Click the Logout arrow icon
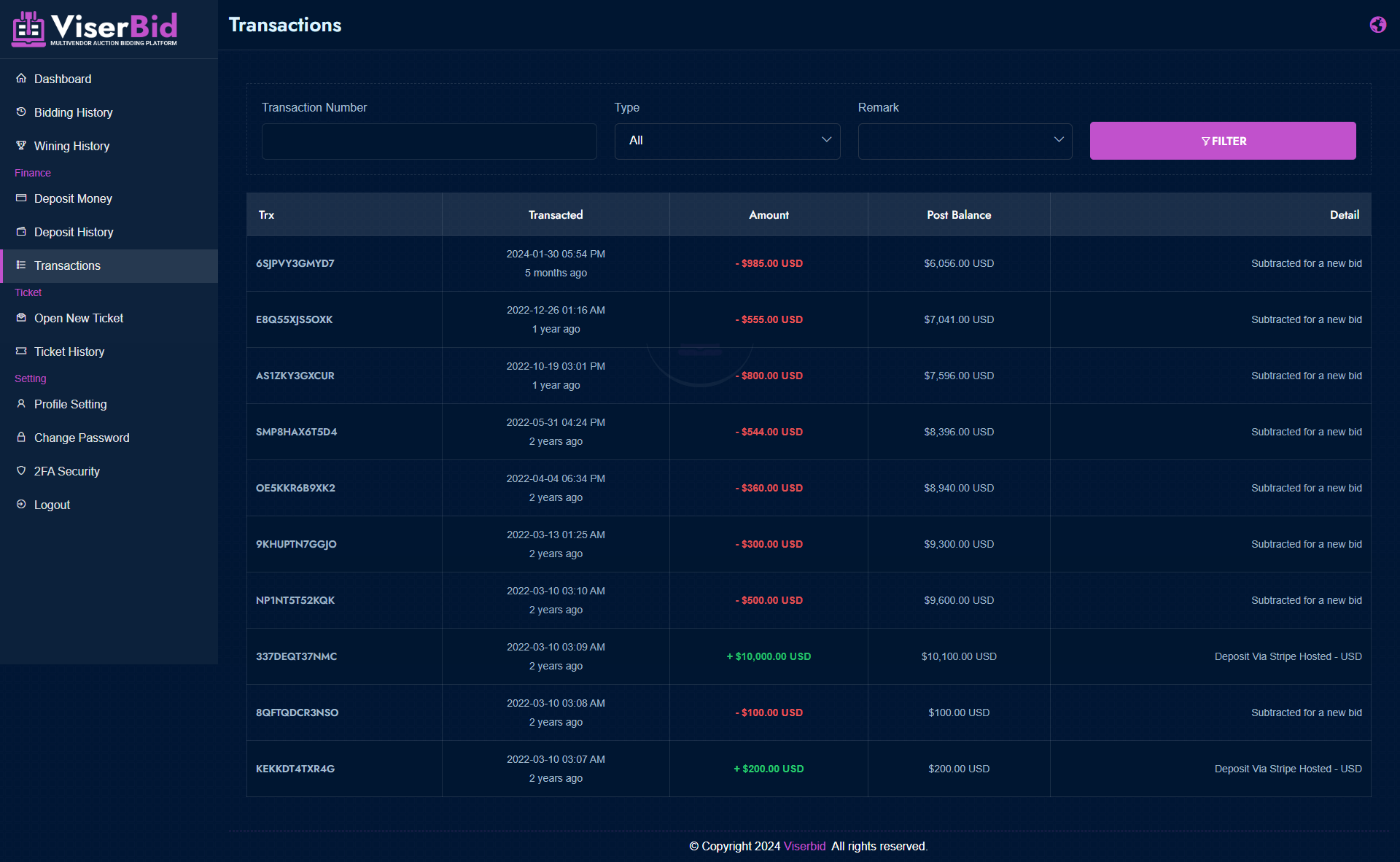The height and width of the screenshot is (862, 1400). (21, 504)
